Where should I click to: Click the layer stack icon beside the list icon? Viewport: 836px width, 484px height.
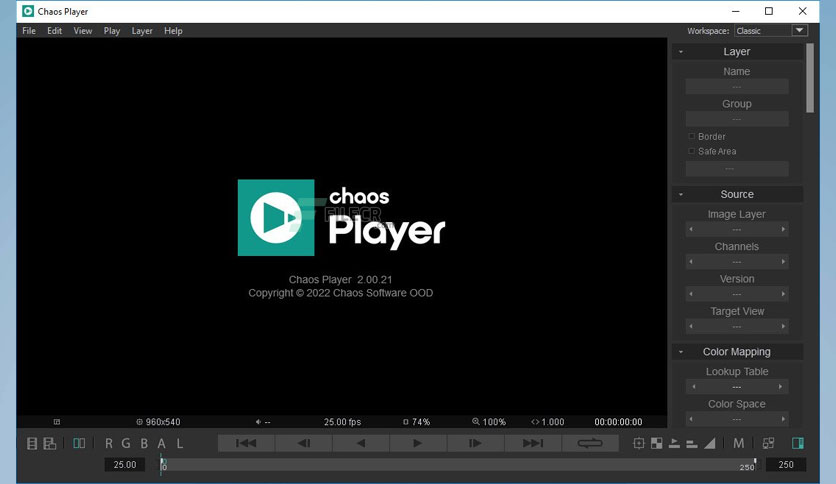pos(50,443)
